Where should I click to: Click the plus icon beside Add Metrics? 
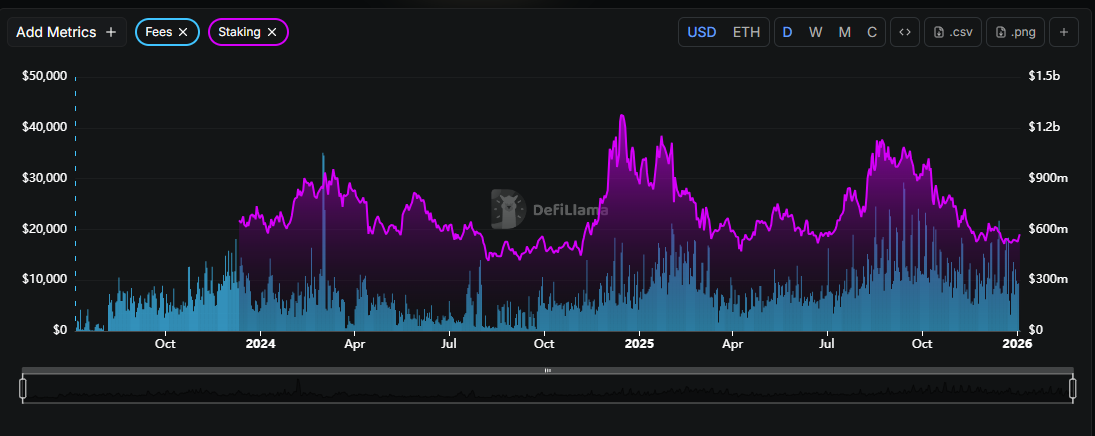110,32
